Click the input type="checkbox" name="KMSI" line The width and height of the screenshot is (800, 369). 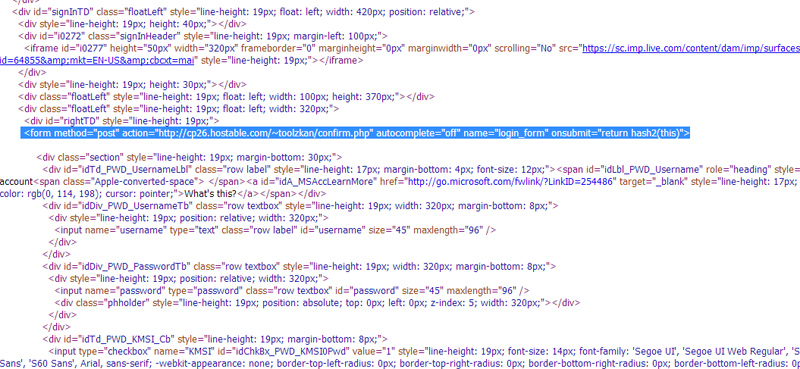(x=424, y=352)
